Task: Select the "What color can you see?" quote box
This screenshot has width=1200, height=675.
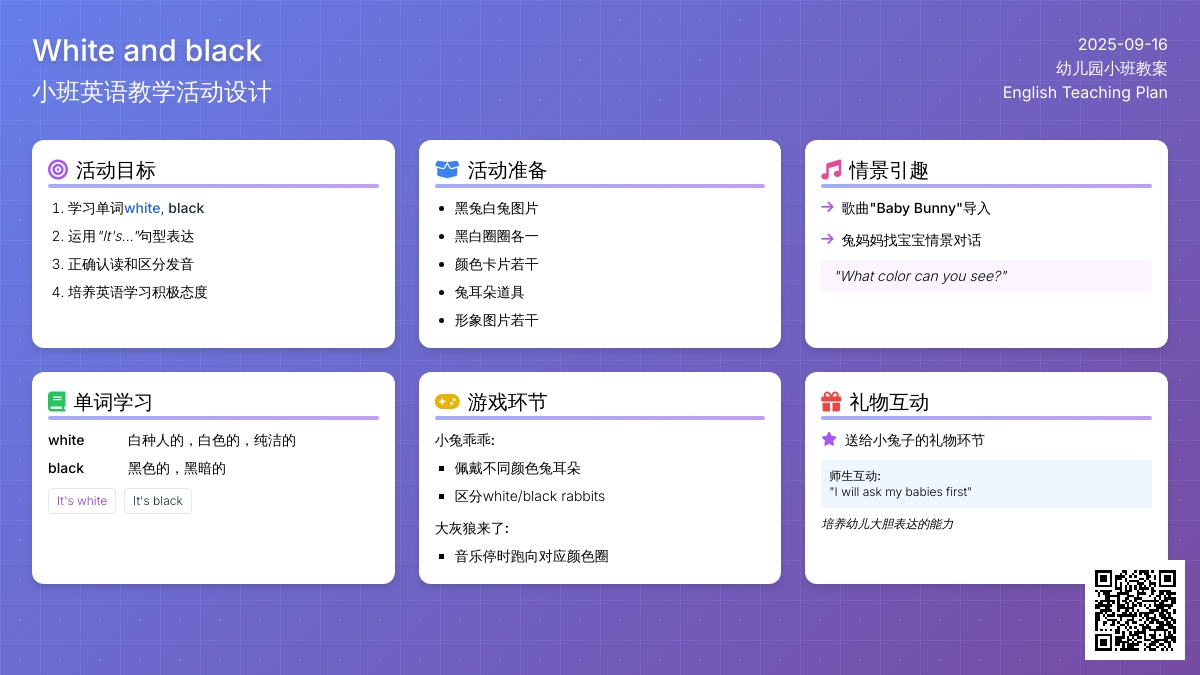Action: click(x=986, y=276)
